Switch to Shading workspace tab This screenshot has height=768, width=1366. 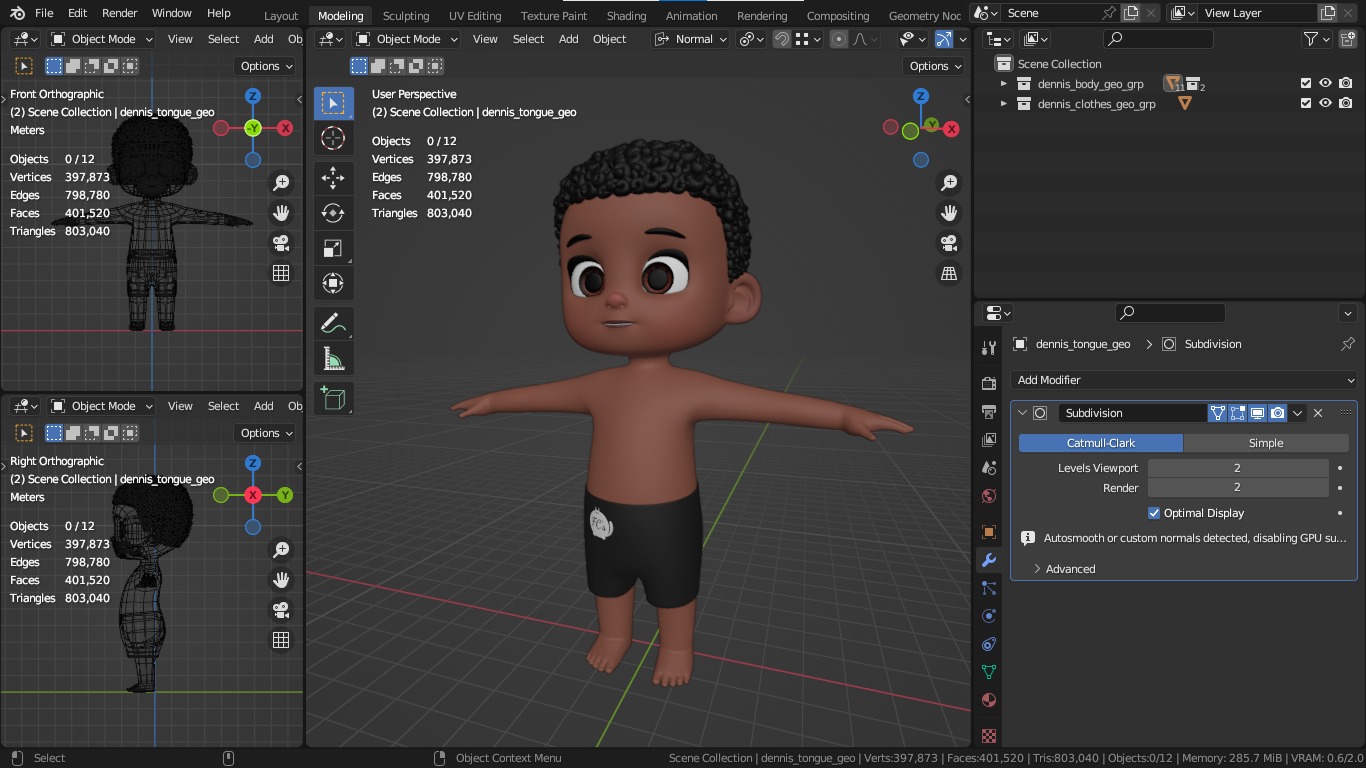tap(626, 16)
